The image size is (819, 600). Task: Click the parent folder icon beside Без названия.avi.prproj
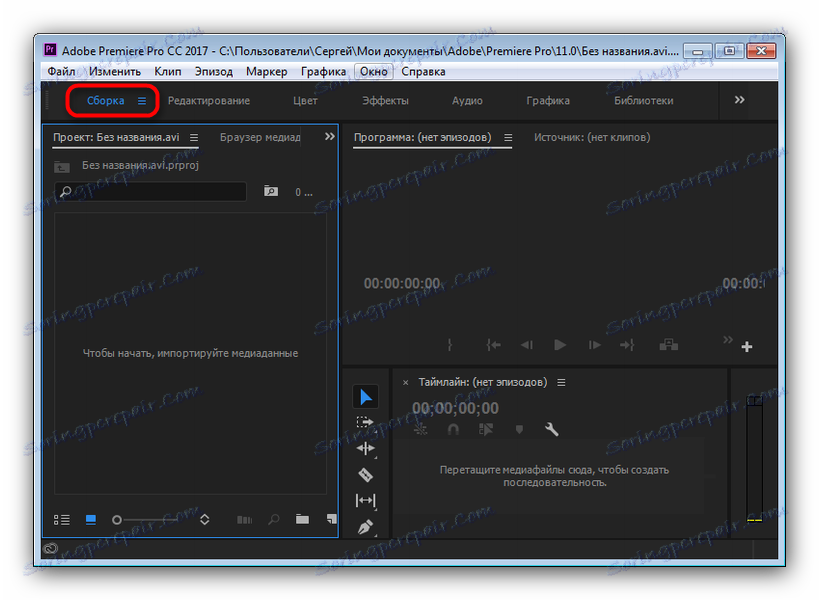[x=62, y=167]
